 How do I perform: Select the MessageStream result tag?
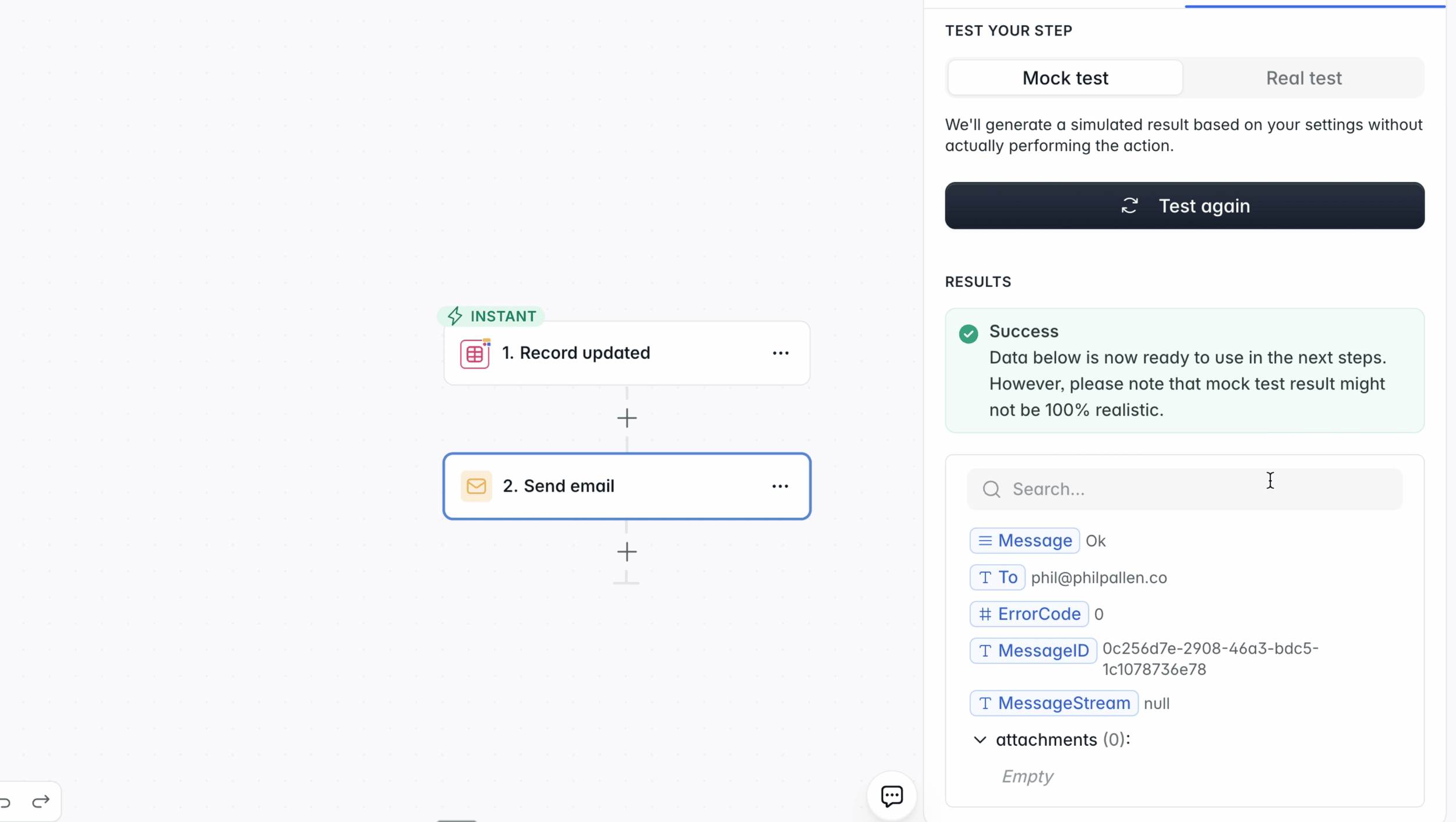click(1054, 703)
